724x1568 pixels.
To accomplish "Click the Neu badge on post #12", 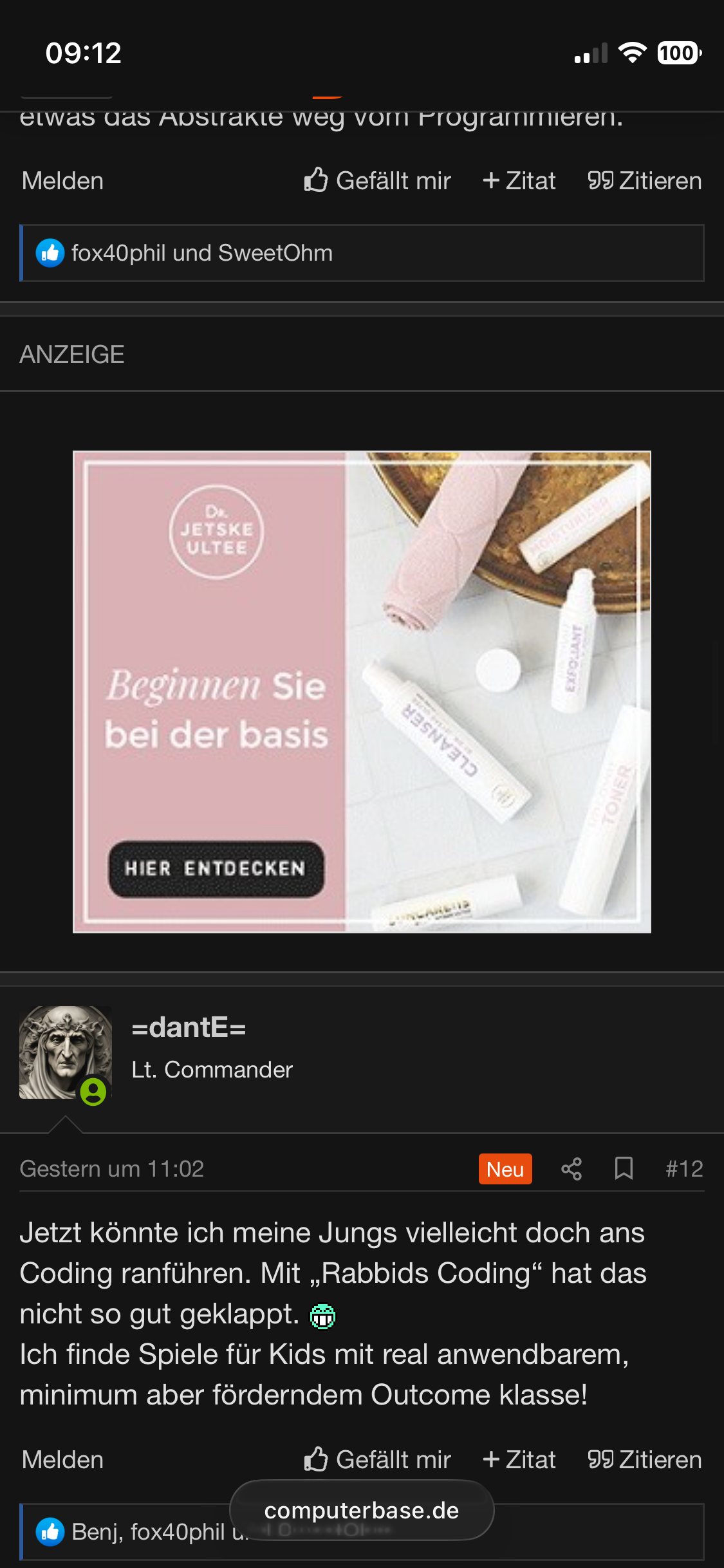I will point(505,1169).
